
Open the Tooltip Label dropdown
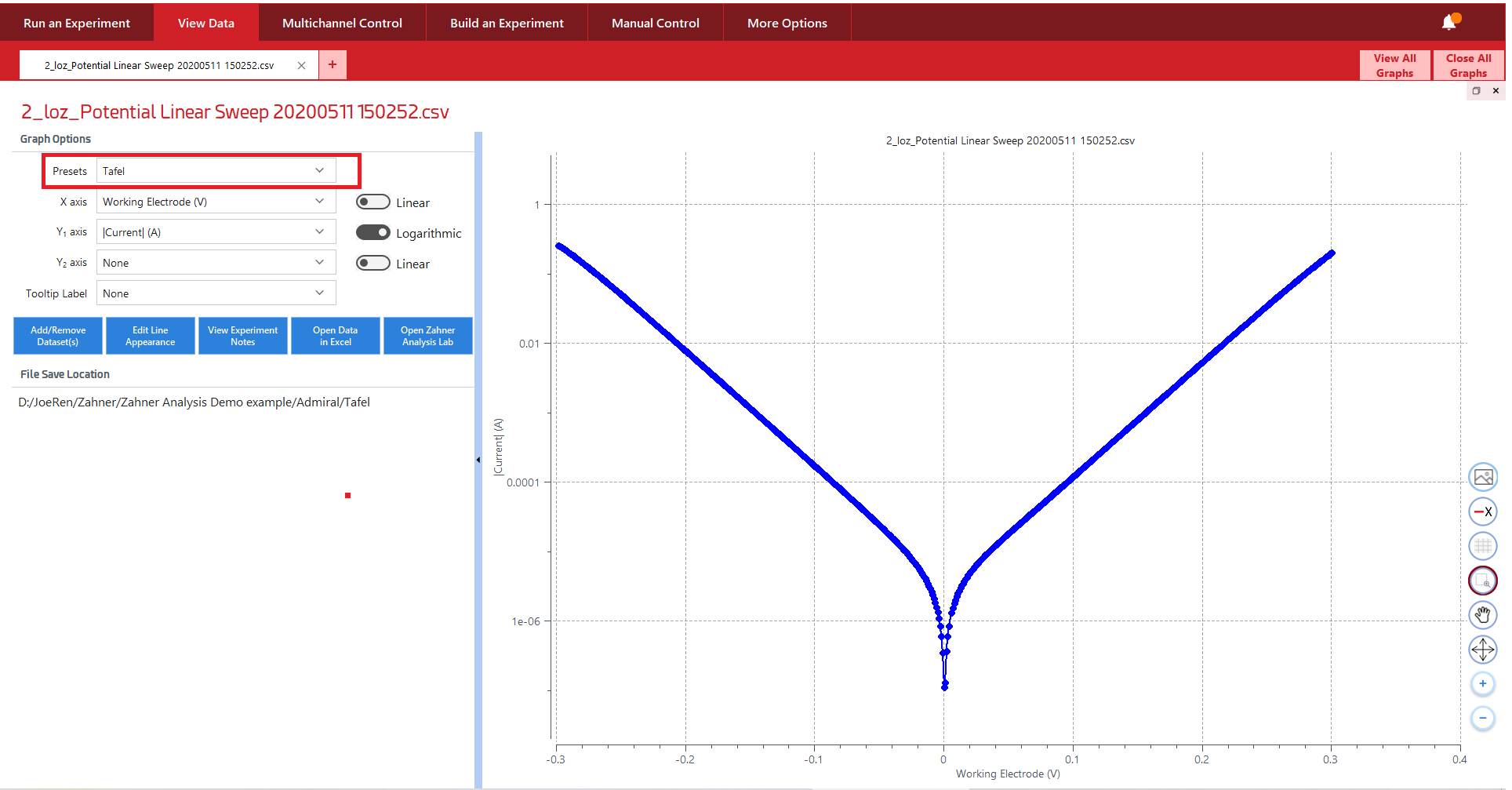point(216,293)
